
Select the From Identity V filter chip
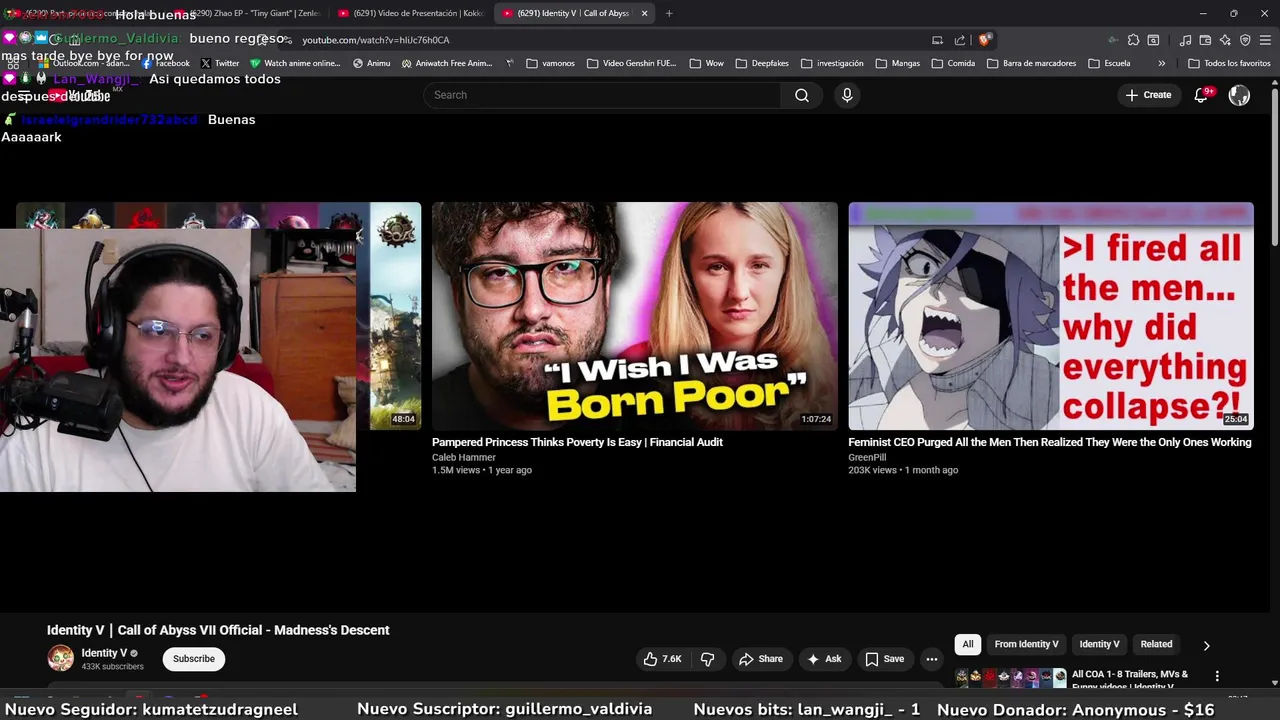click(x=1026, y=644)
